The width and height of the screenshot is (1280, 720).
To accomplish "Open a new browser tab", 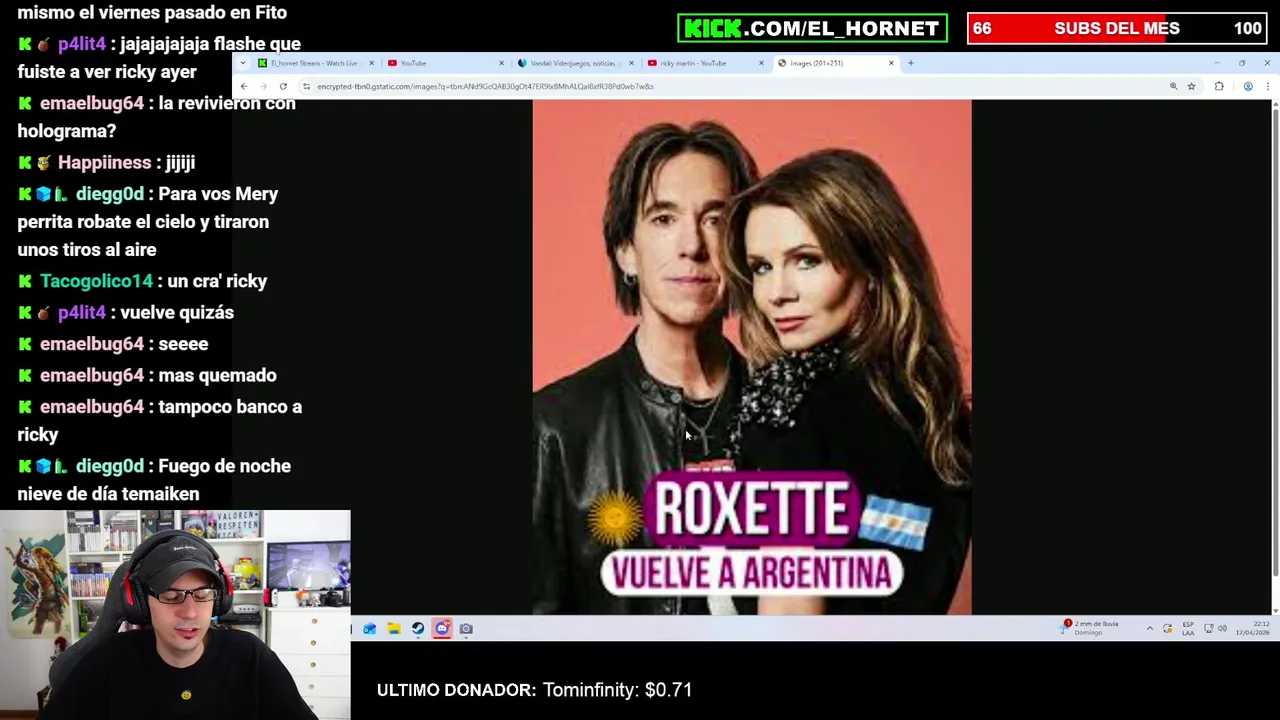I will pos(911,63).
